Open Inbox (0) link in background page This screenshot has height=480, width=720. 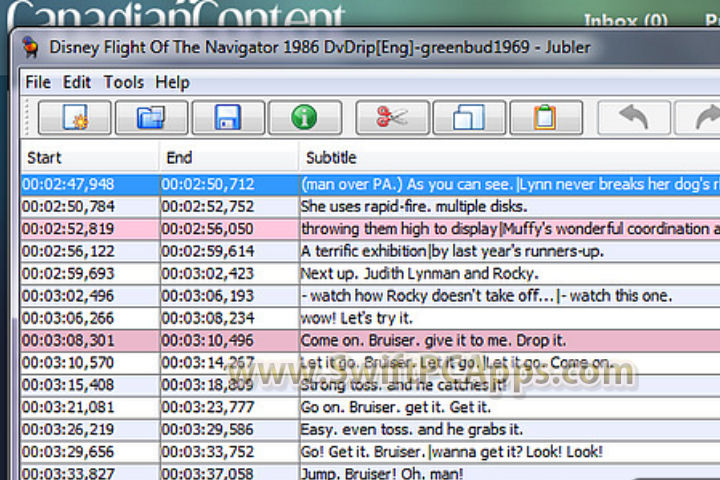pyautogui.click(x=625, y=21)
